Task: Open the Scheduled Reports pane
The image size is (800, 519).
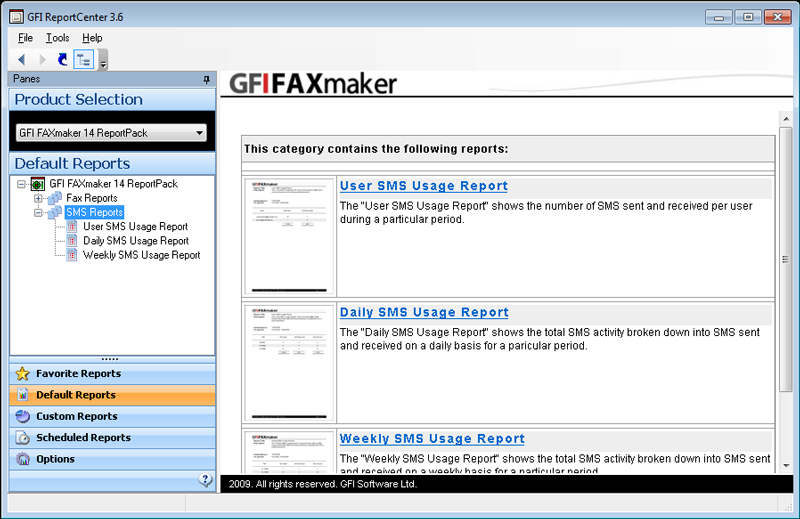Action: tap(112, 438)
